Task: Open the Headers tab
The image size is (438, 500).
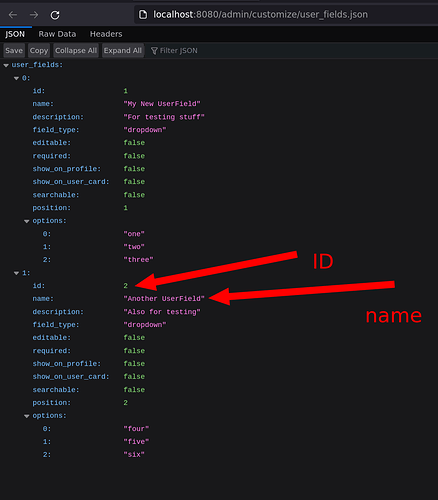Action: click(x=106, y=34)
